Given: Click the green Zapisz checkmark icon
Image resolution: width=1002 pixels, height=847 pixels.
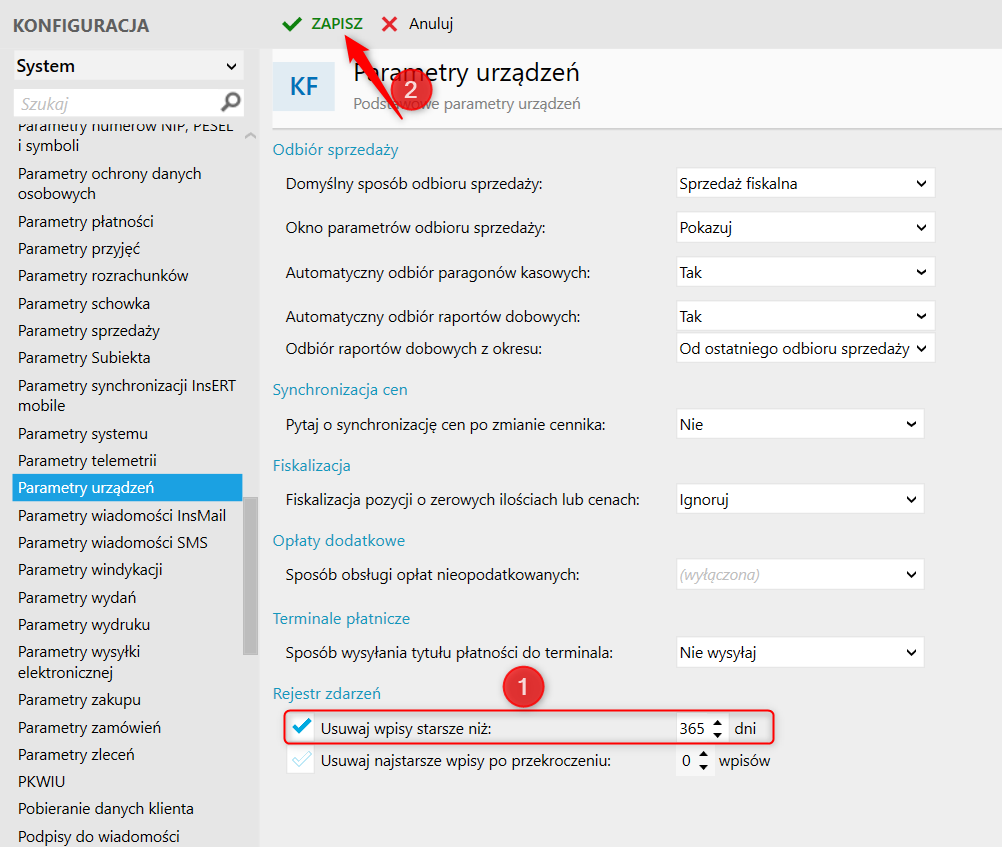Looking at the screenshot, I should tap(292, 23).
